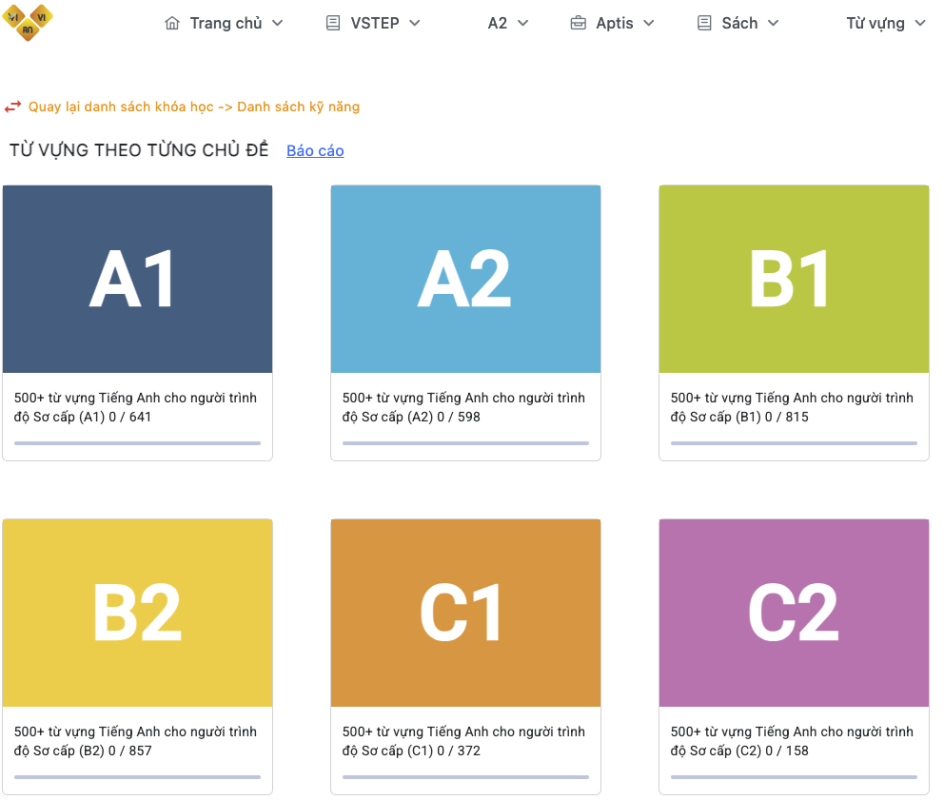Follow the Quay lại danh sách khóa học link
This screenshot has height=800, width=944.
(x=194, y=107)
